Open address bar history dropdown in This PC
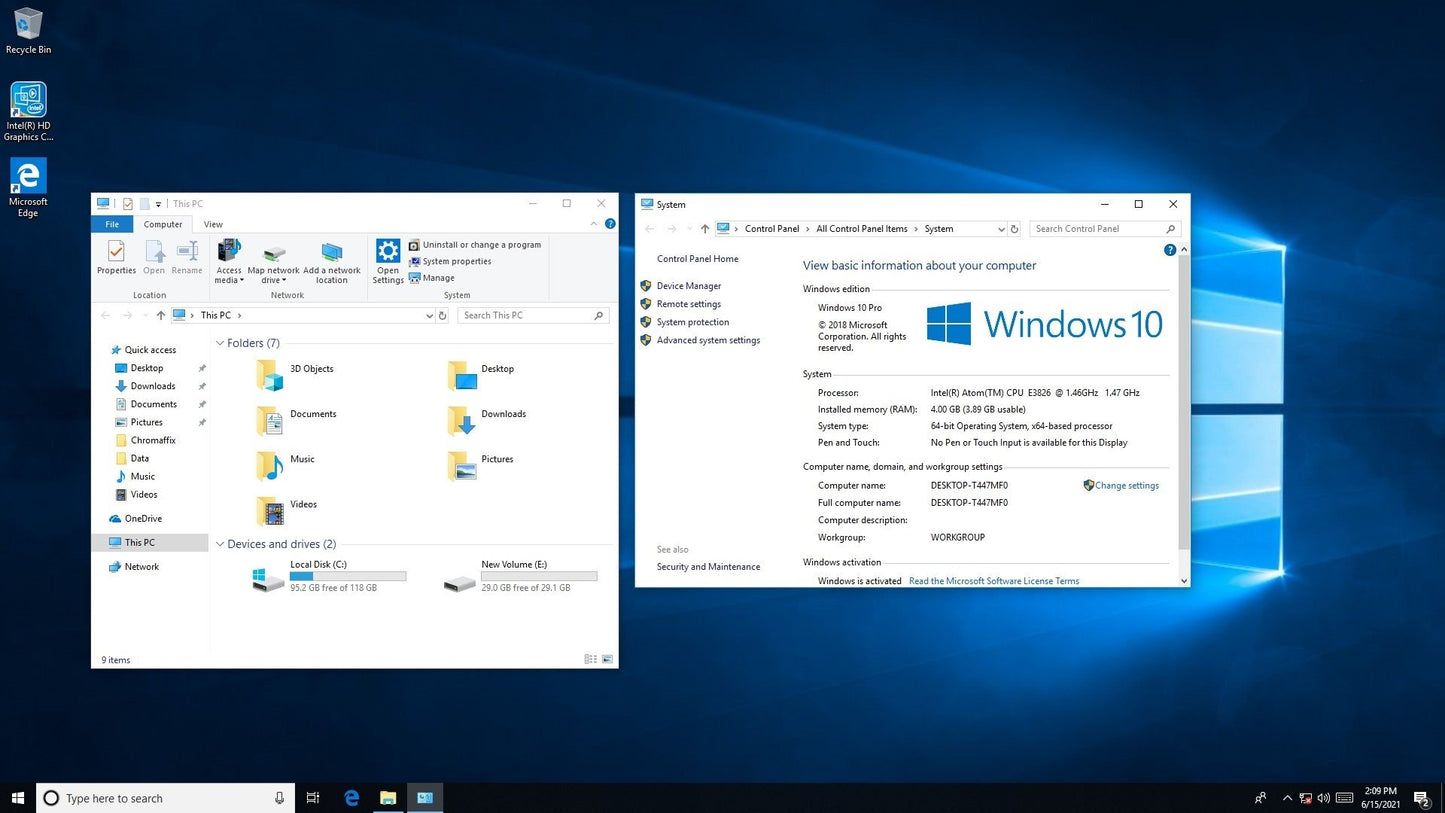Image resolution: width=1445 pixels, height=813 pixels. tap(429, 315)
